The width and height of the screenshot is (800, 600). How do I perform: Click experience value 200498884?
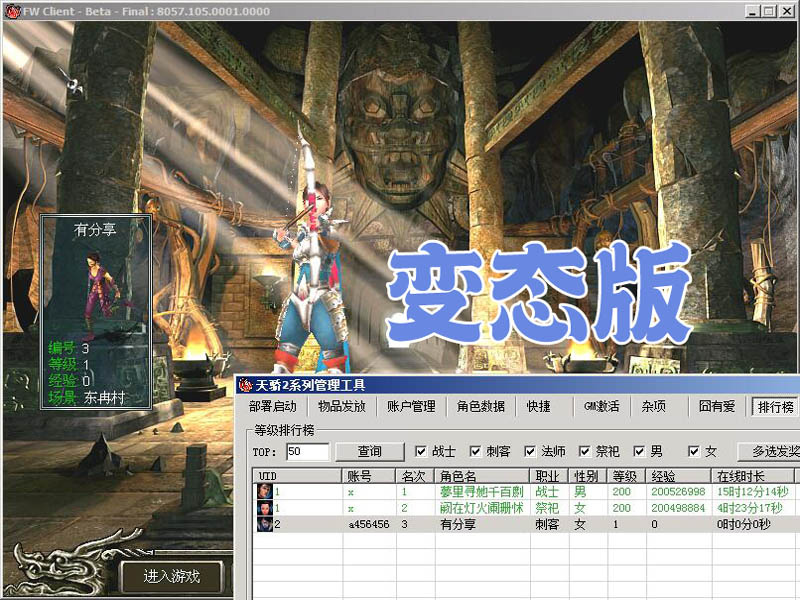678,508
